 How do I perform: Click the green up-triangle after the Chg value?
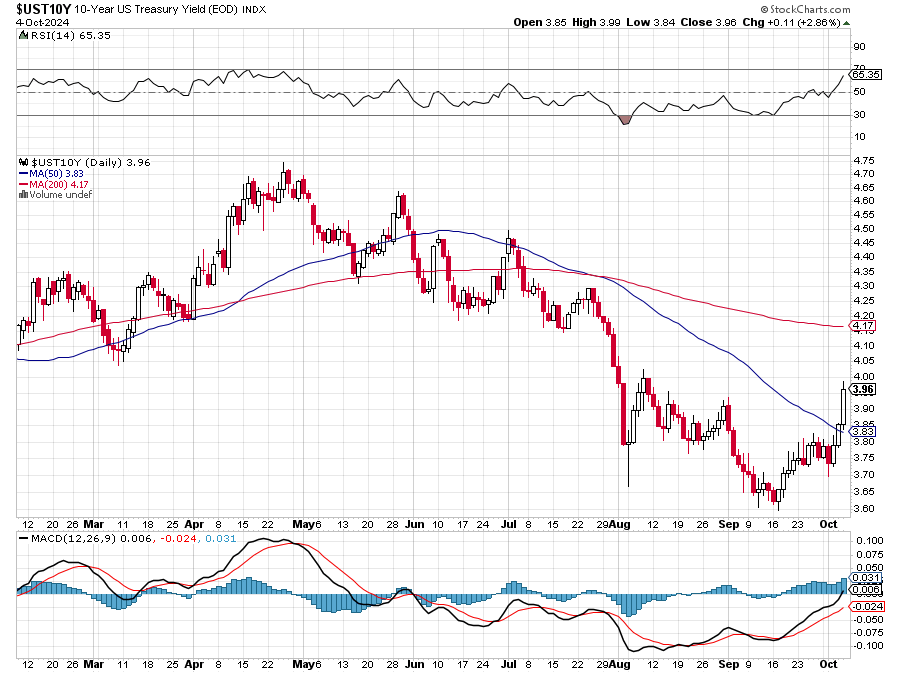[x=846, y=22]
